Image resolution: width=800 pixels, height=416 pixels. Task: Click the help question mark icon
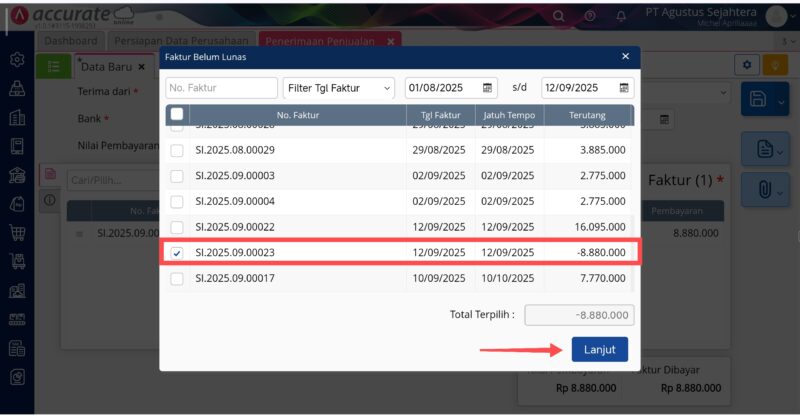coord(590,16)
